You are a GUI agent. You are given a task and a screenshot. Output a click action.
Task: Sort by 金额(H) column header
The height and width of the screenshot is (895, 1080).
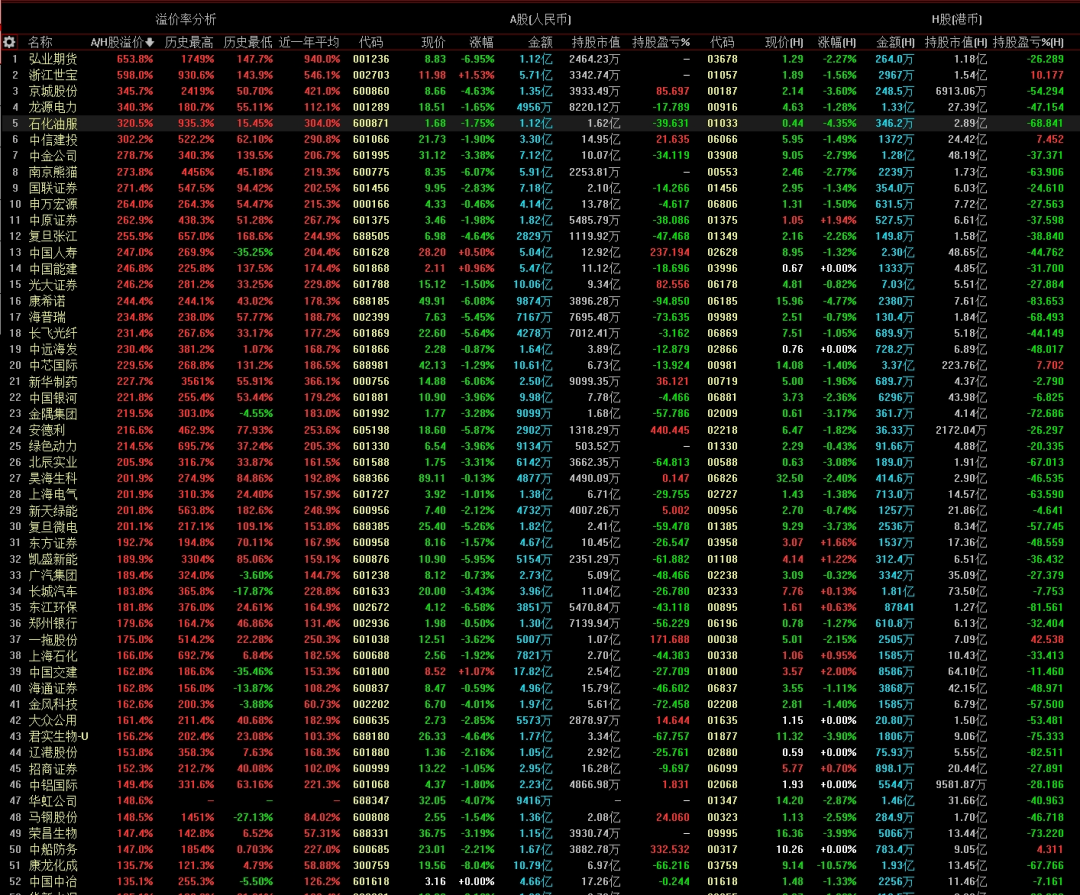pyautogui.click(x=895, y=43)
